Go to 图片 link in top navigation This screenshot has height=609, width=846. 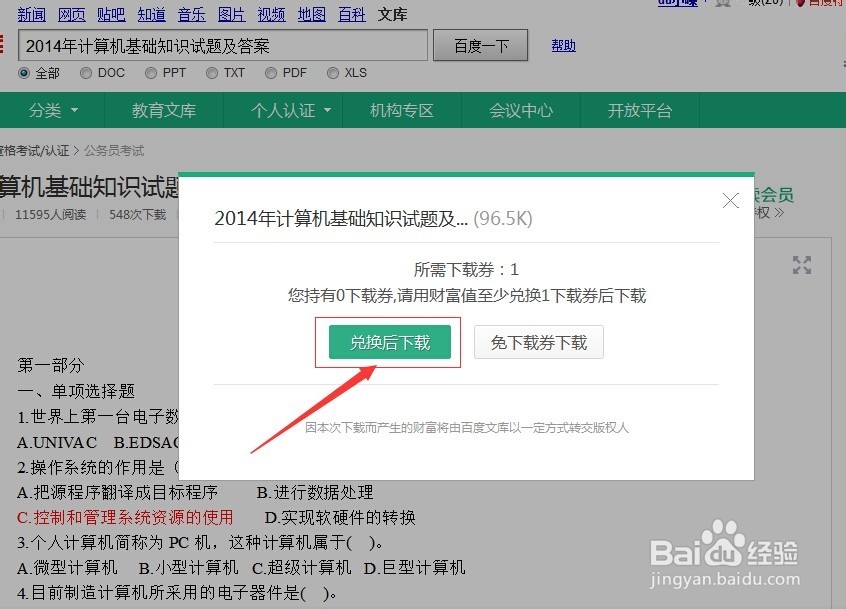click(231, 15)
